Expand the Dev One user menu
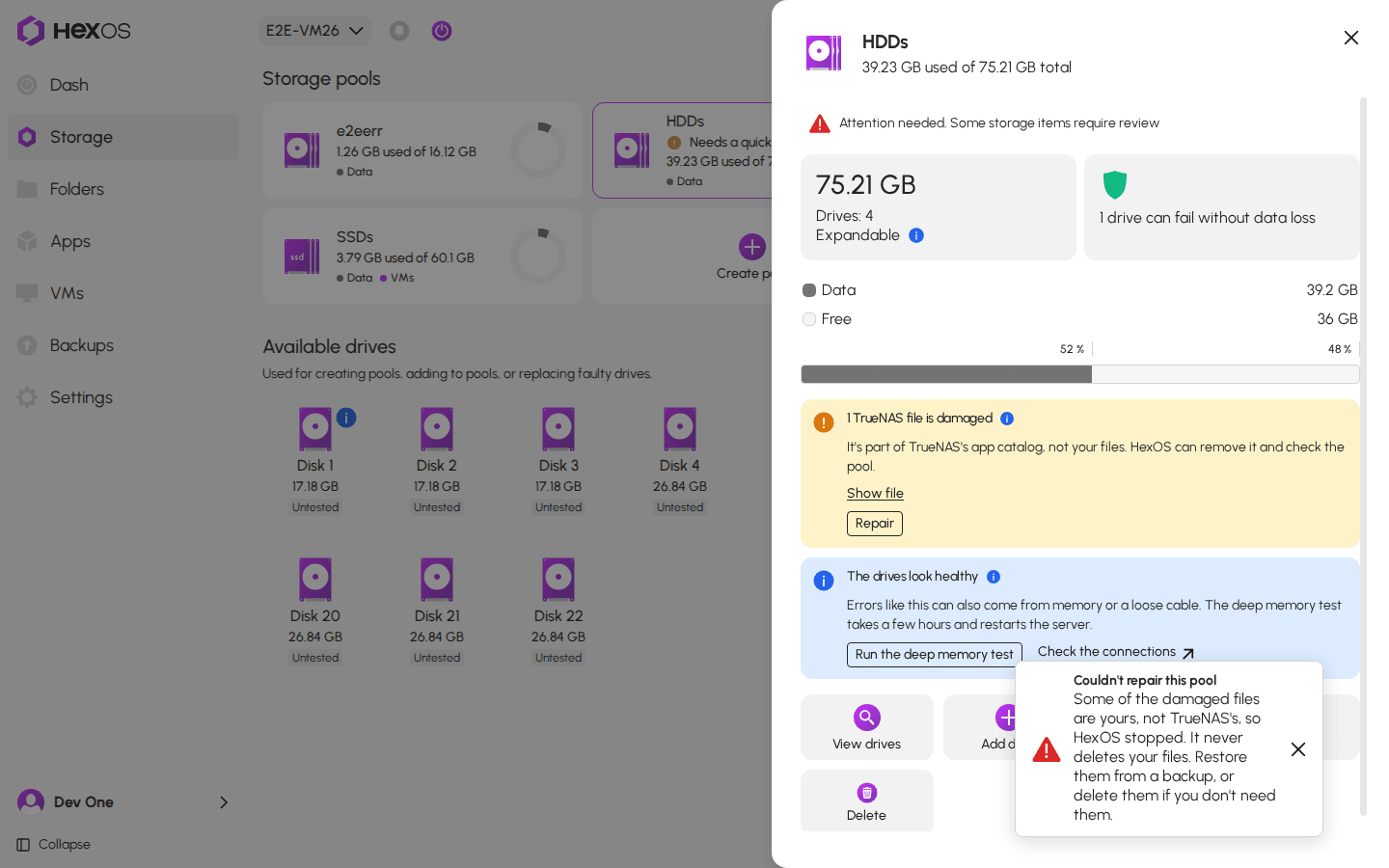 123,802
